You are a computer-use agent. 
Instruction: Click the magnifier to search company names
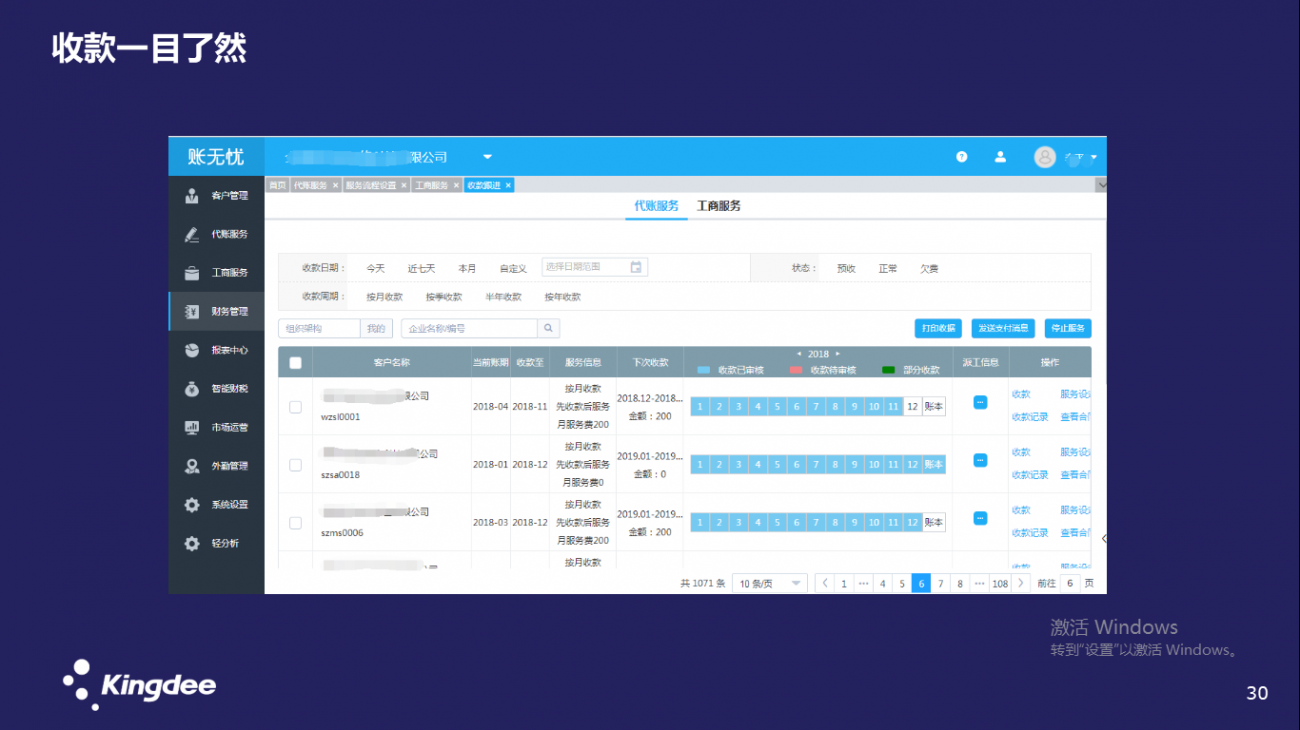[548, 328]
